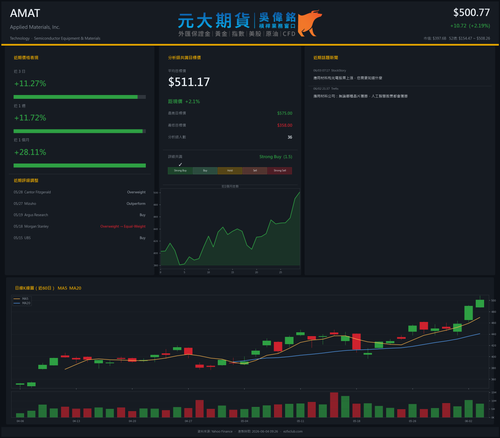Click the tallest red volume bar
Image resolution: width=500 pixels, height=438 pixels.
point(334,405)
